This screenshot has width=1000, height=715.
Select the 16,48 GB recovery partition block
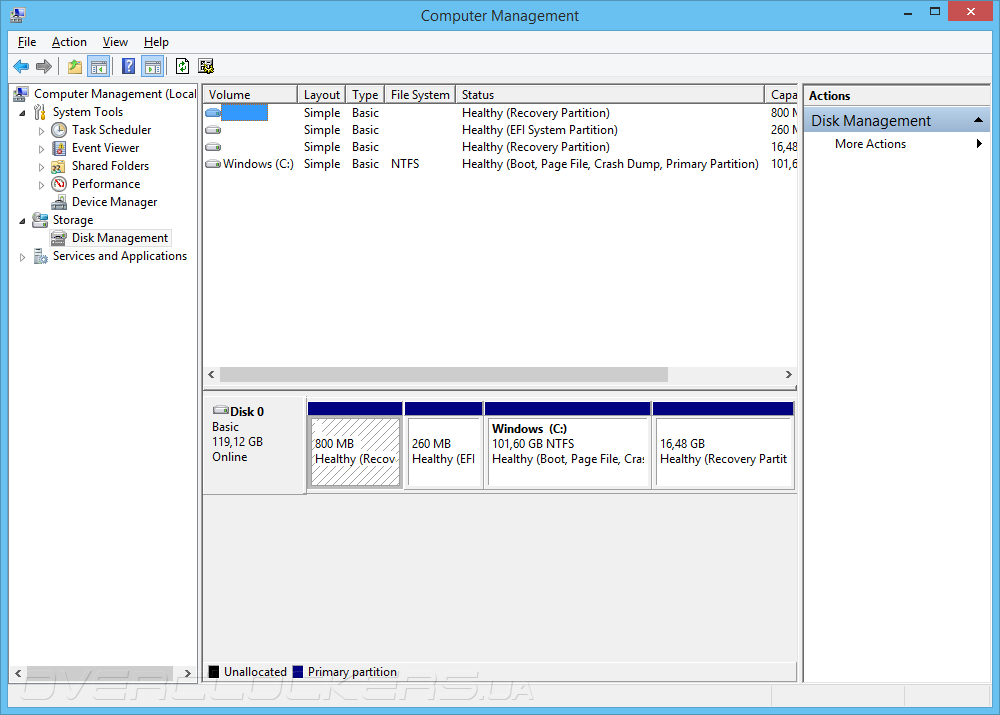click(724, 451)
